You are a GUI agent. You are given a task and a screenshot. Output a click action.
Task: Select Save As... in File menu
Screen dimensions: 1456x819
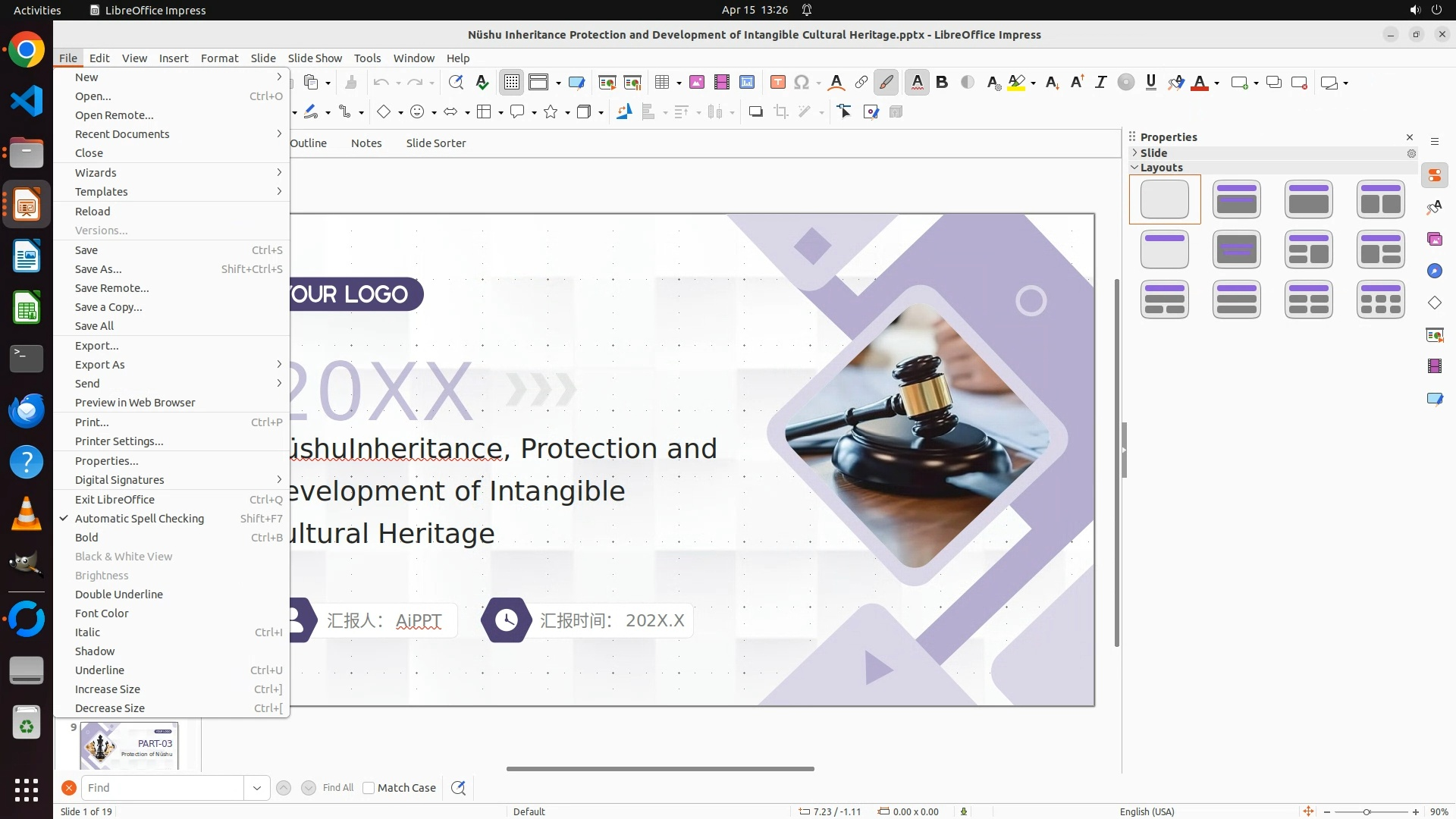[x=98, y=269]
